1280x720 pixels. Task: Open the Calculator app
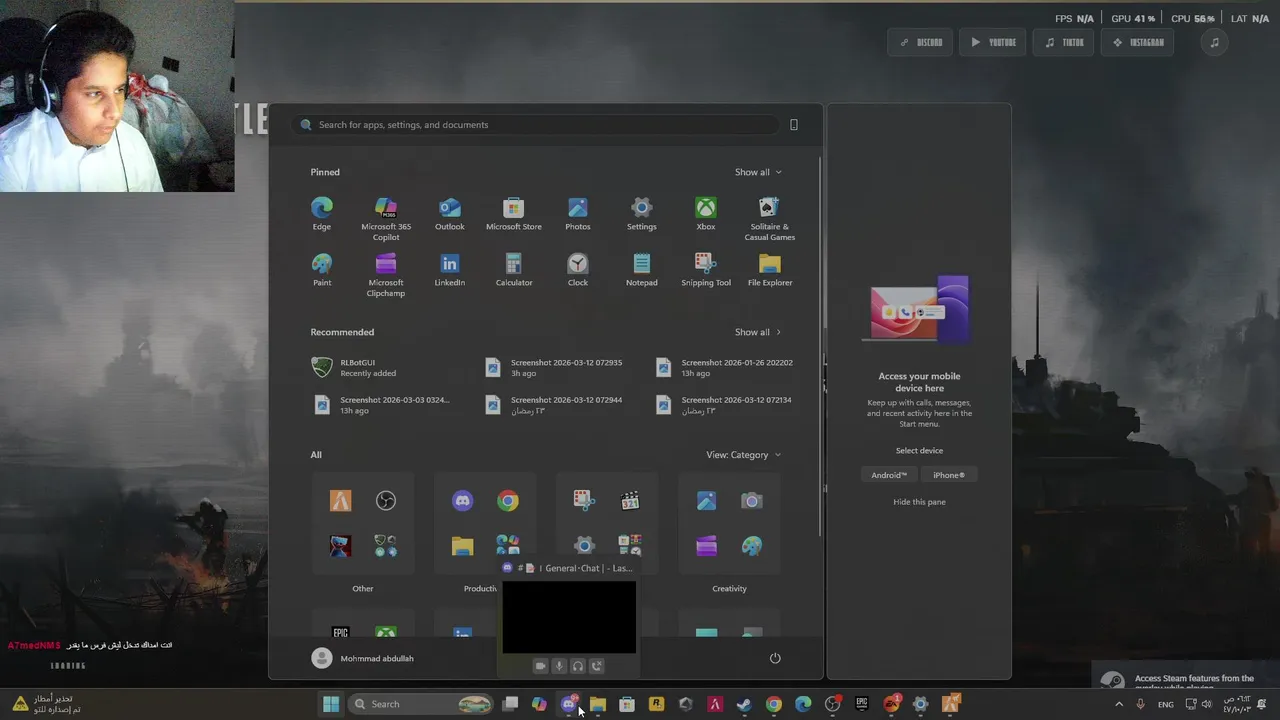pos(513,270)
